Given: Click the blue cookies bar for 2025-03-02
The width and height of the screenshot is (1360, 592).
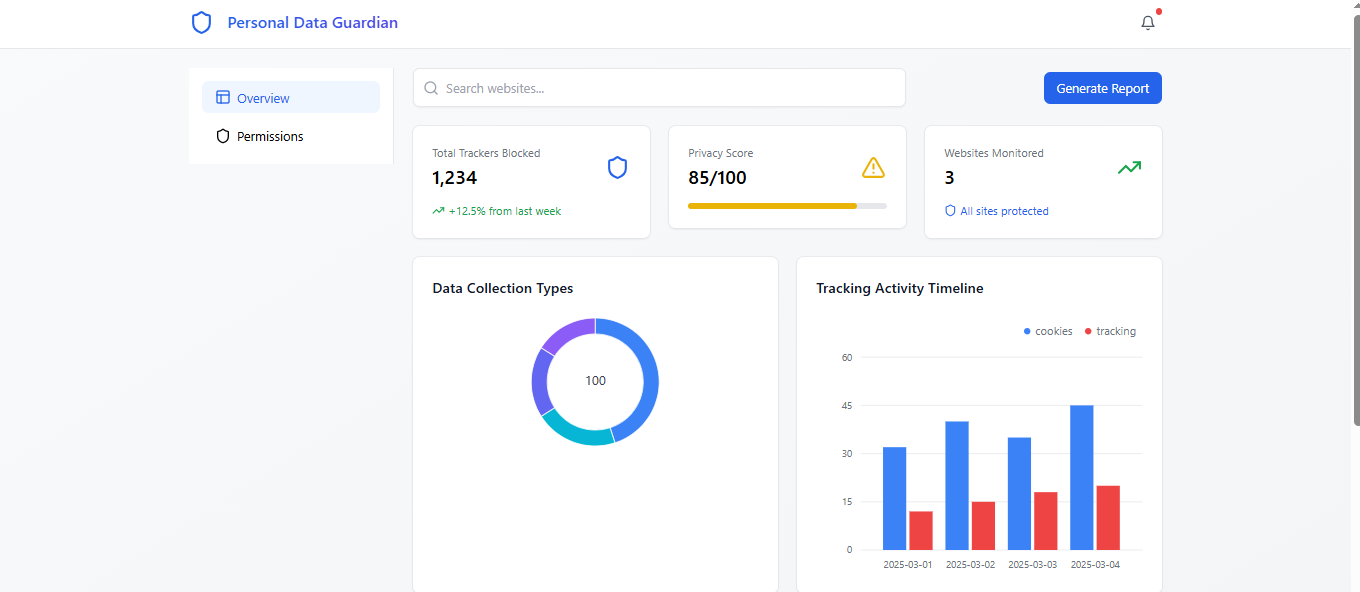Looking at the screenshot, I should [x=957, y=485].
